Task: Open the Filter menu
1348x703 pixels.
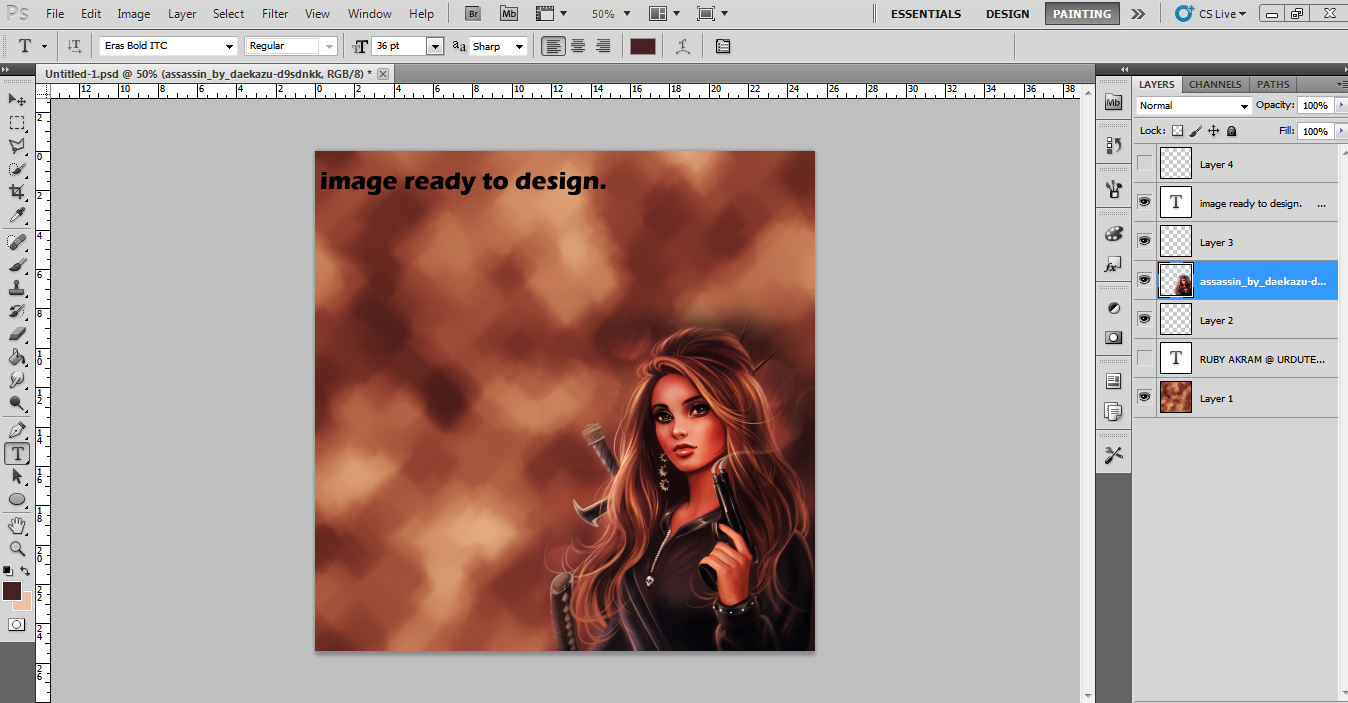Action: (275, 14)
